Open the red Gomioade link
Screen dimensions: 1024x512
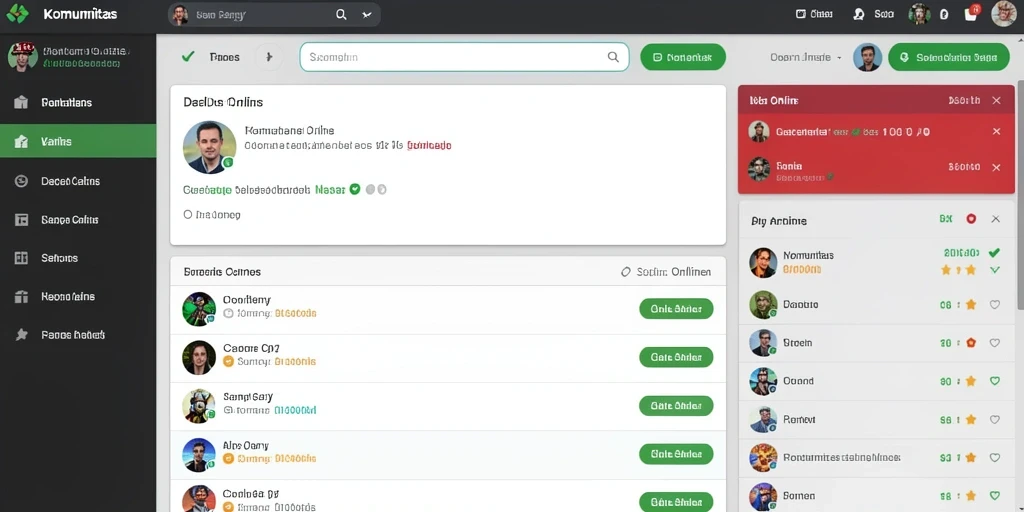pyautogui.click(x=429, y=146)
